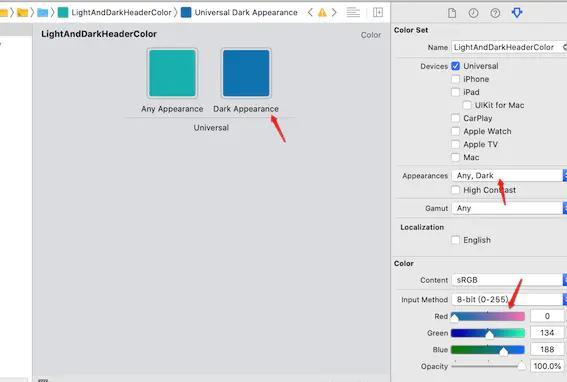Open the Quick Help inspector tab

pyautogui.click(x=495, y=13)
